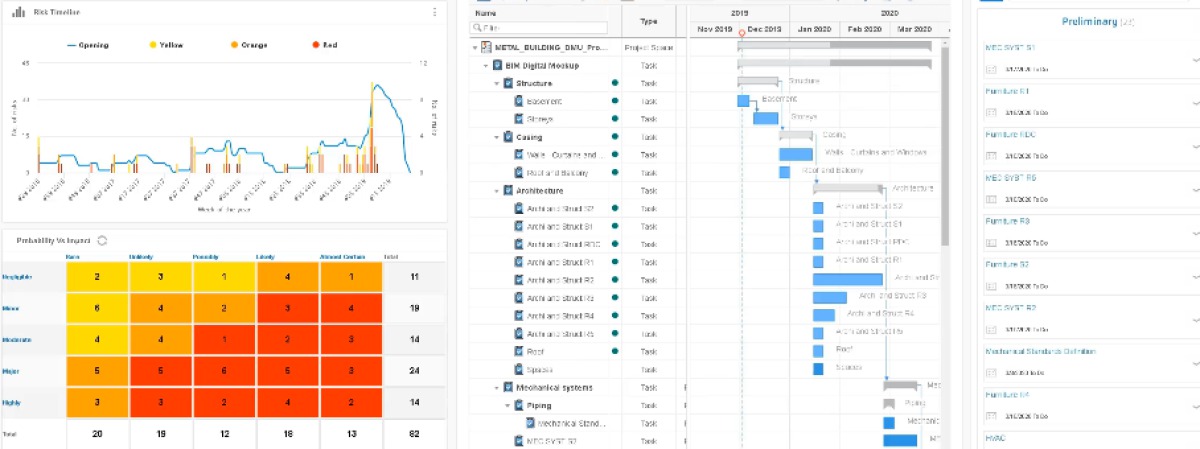
Task: Collapse the Casing task group
Action: click(496, 137)
